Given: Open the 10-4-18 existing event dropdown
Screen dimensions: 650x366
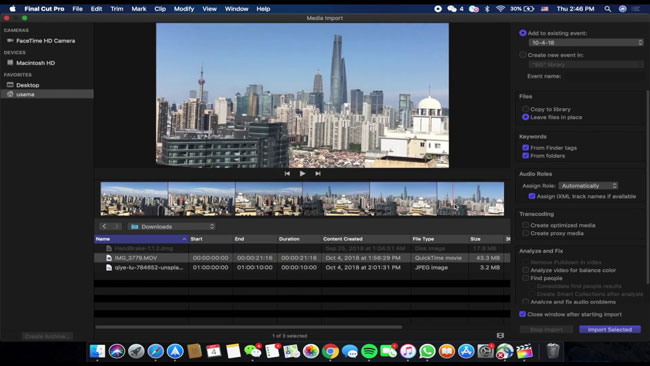Looking at the screenshot, I should coord(586,42).
